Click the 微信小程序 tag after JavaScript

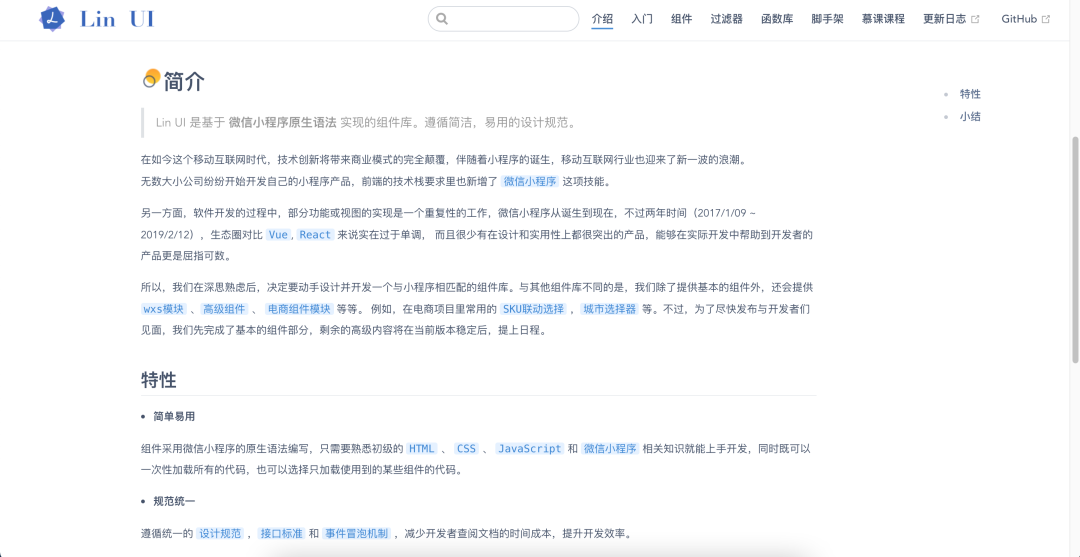(610, 449)
